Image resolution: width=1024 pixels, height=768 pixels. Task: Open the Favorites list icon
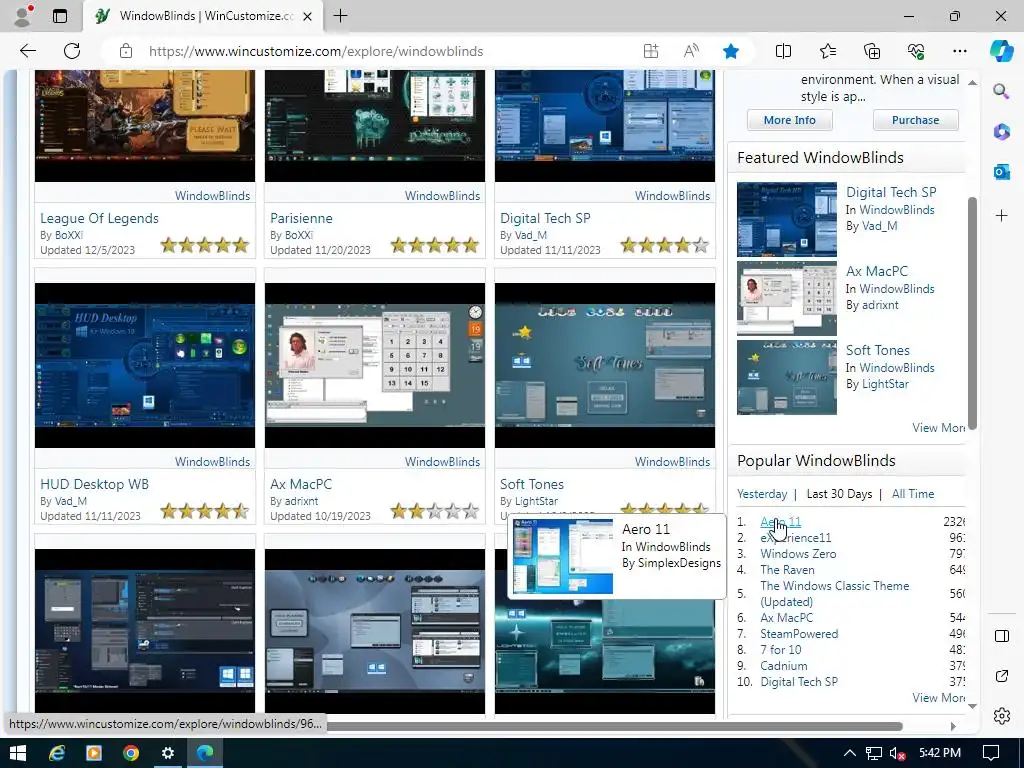tap(827, 51)
